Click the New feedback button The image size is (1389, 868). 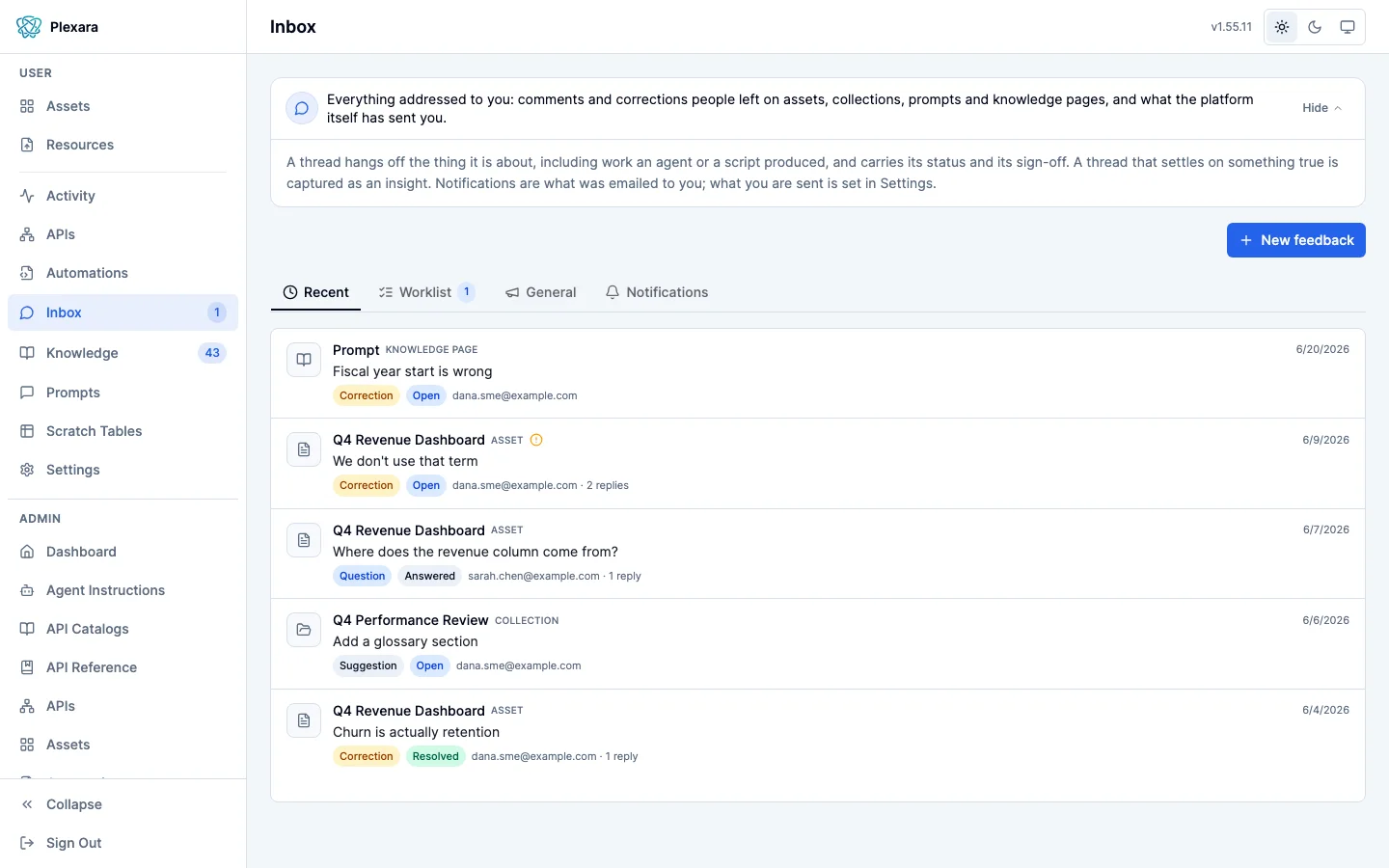(x=1296, y=240)
